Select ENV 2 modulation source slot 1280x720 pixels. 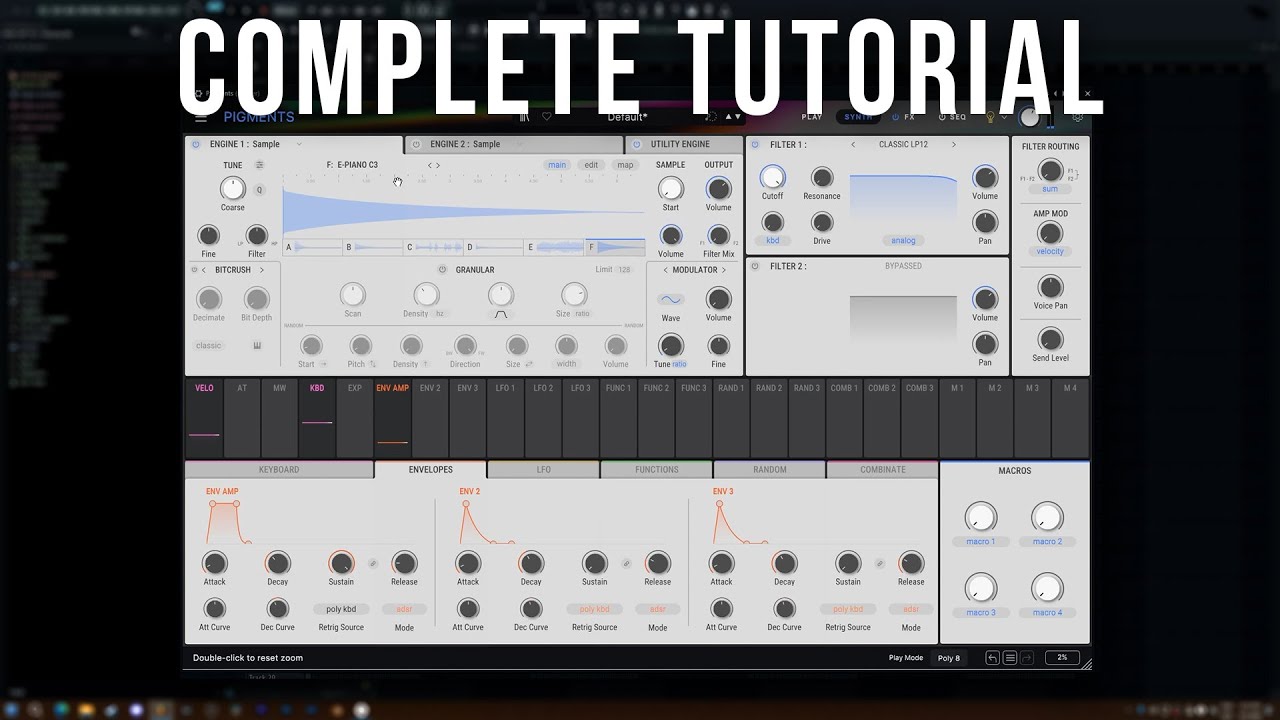tap(430, 418)
